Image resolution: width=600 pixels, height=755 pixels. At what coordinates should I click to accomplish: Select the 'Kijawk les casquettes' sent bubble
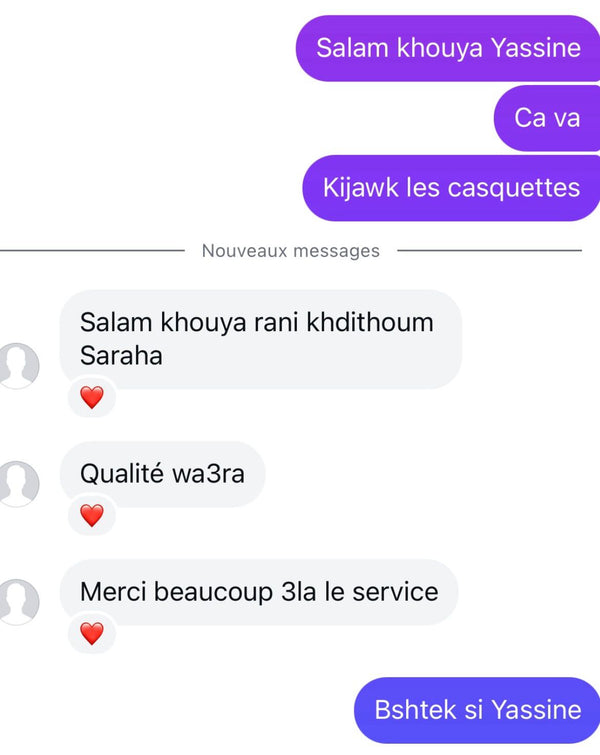[451, 188]
